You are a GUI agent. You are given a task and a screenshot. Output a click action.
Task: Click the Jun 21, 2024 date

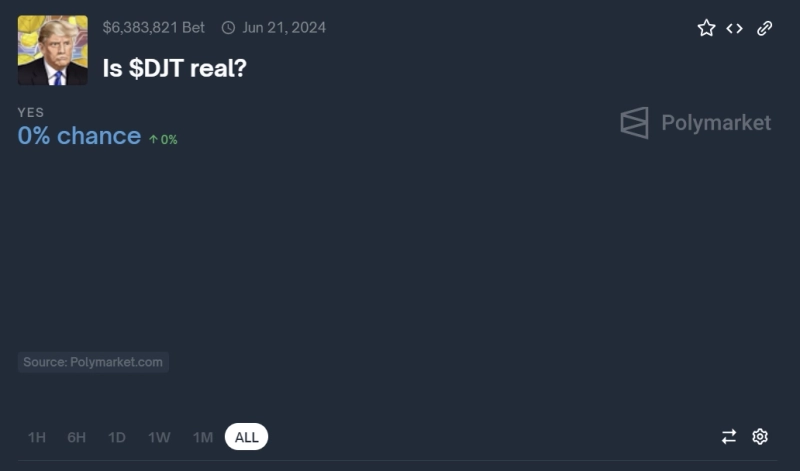[x=284, y=28]
